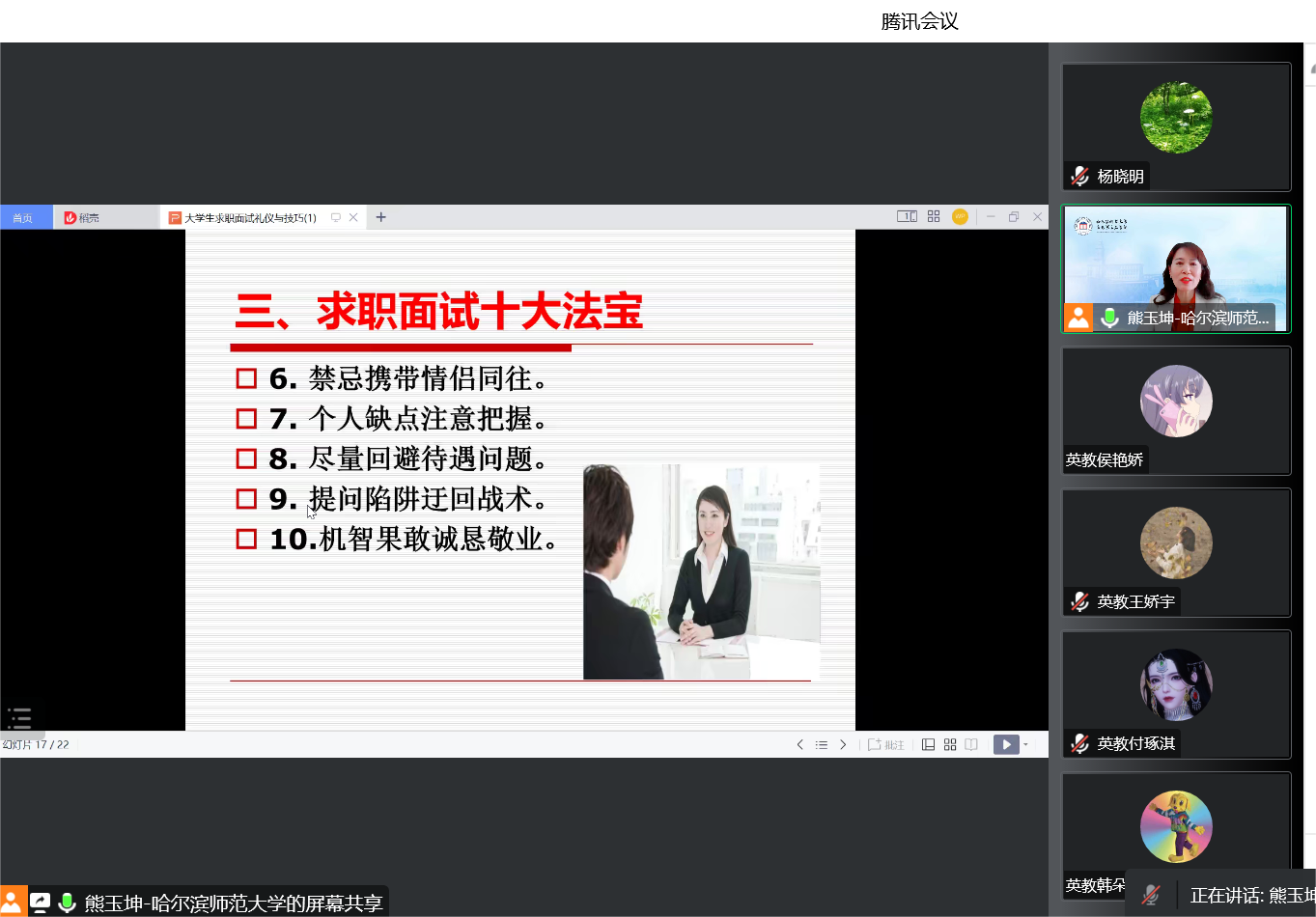Switch to slide sorter view icon

(x=950, y=744)
